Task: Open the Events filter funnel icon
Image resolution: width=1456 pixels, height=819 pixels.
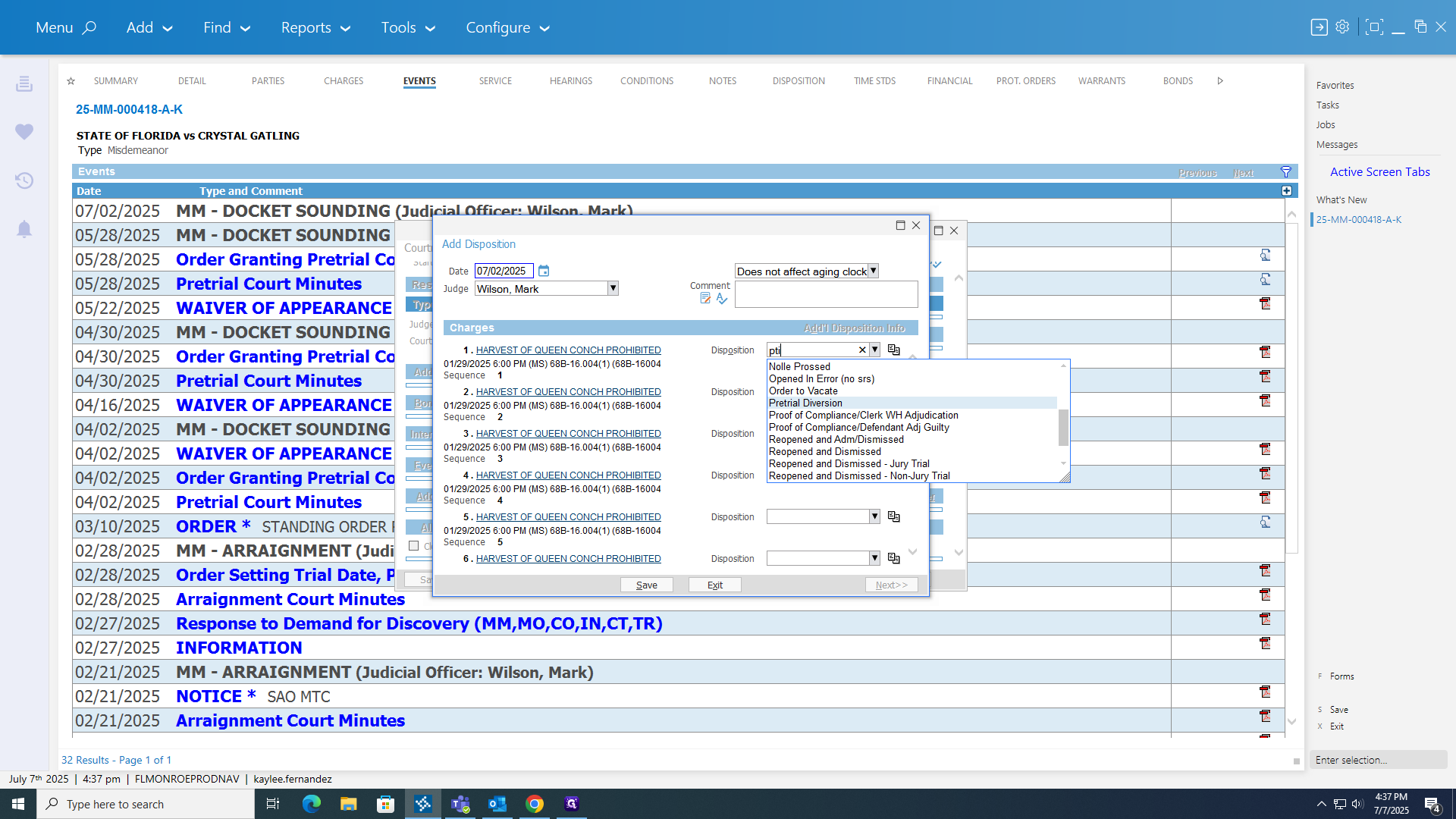Action: pos(1286,172)
